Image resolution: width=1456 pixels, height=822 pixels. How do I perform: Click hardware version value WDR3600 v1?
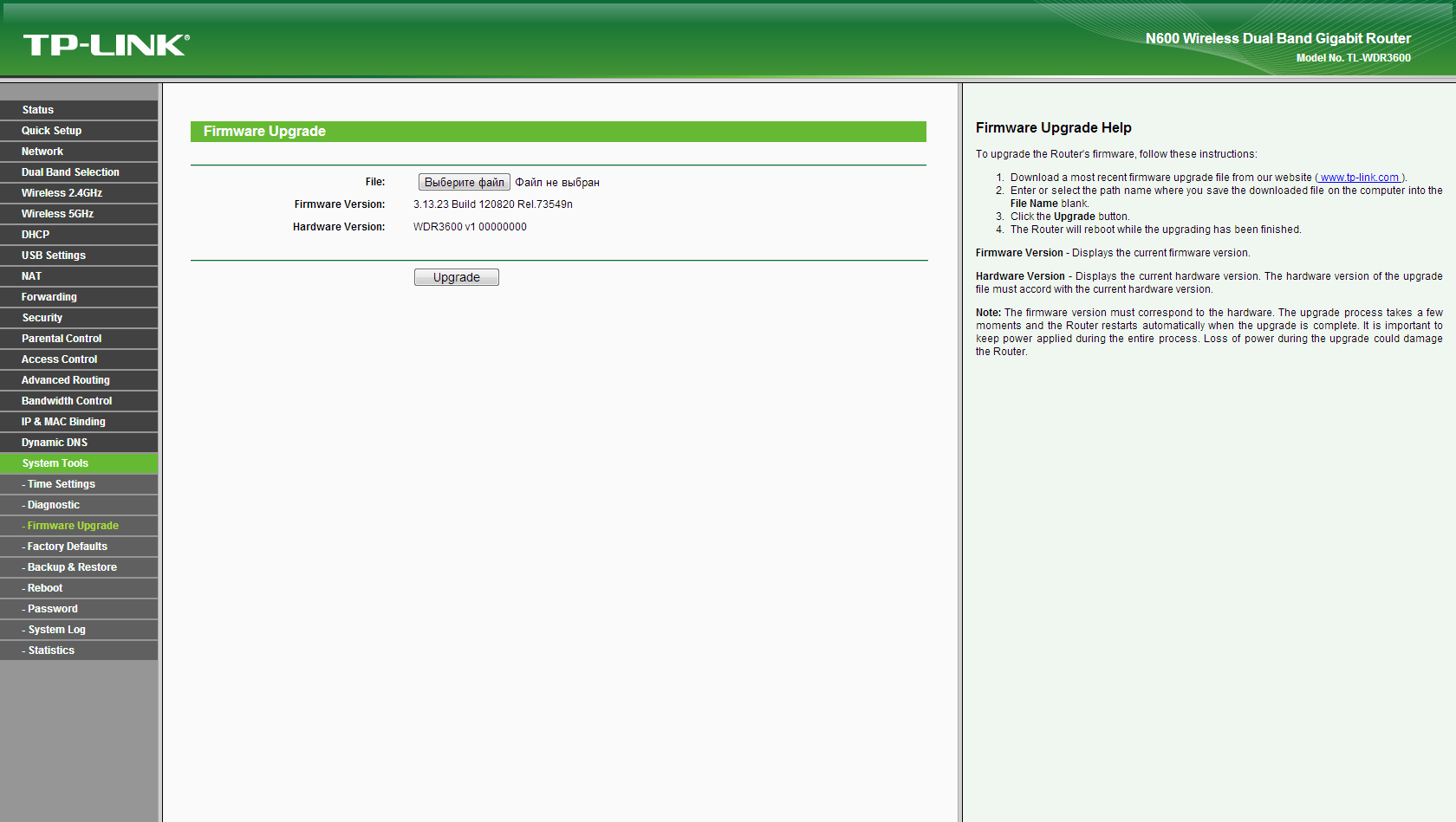pos(470,227)
